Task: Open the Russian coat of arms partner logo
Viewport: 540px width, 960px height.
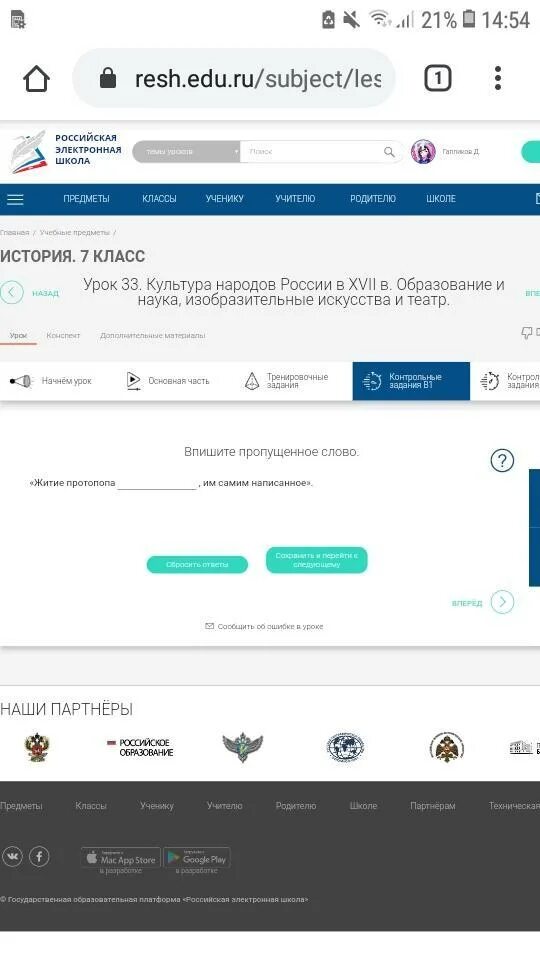Action: coord(37,748)
